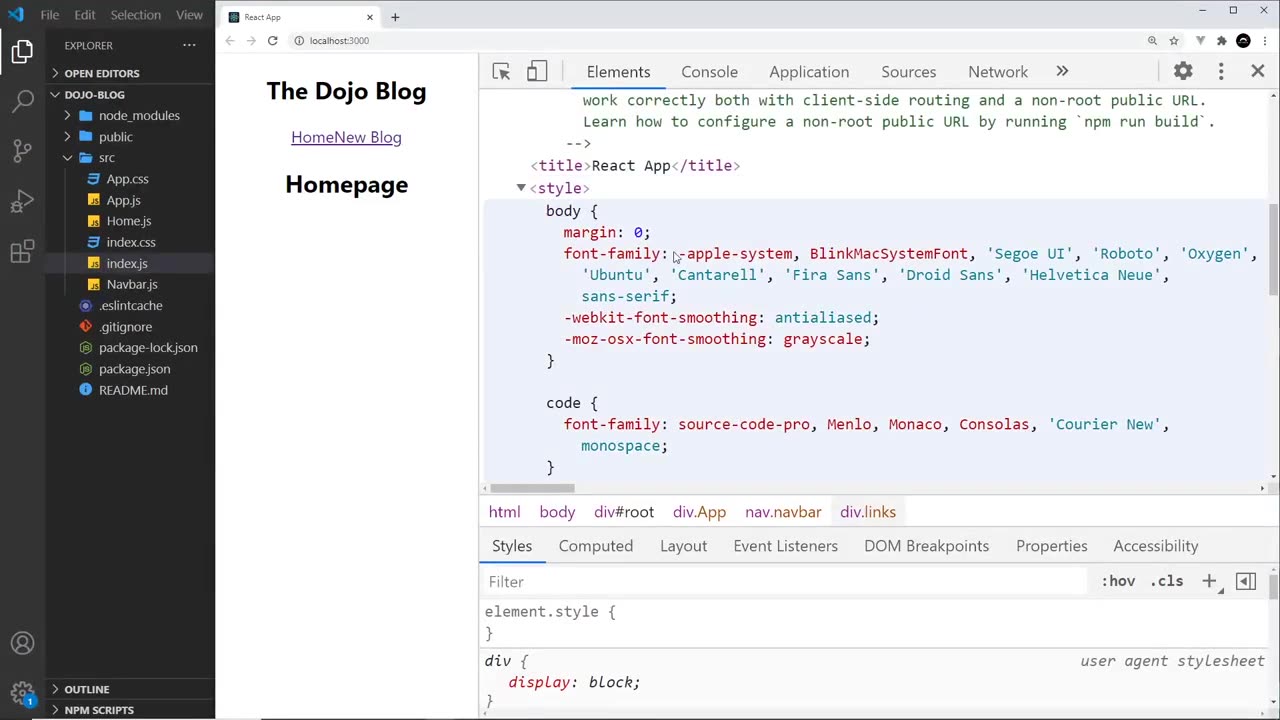Open the File menu in VS Code
Screen dimensions: 1280x720
tap(49, 15)
